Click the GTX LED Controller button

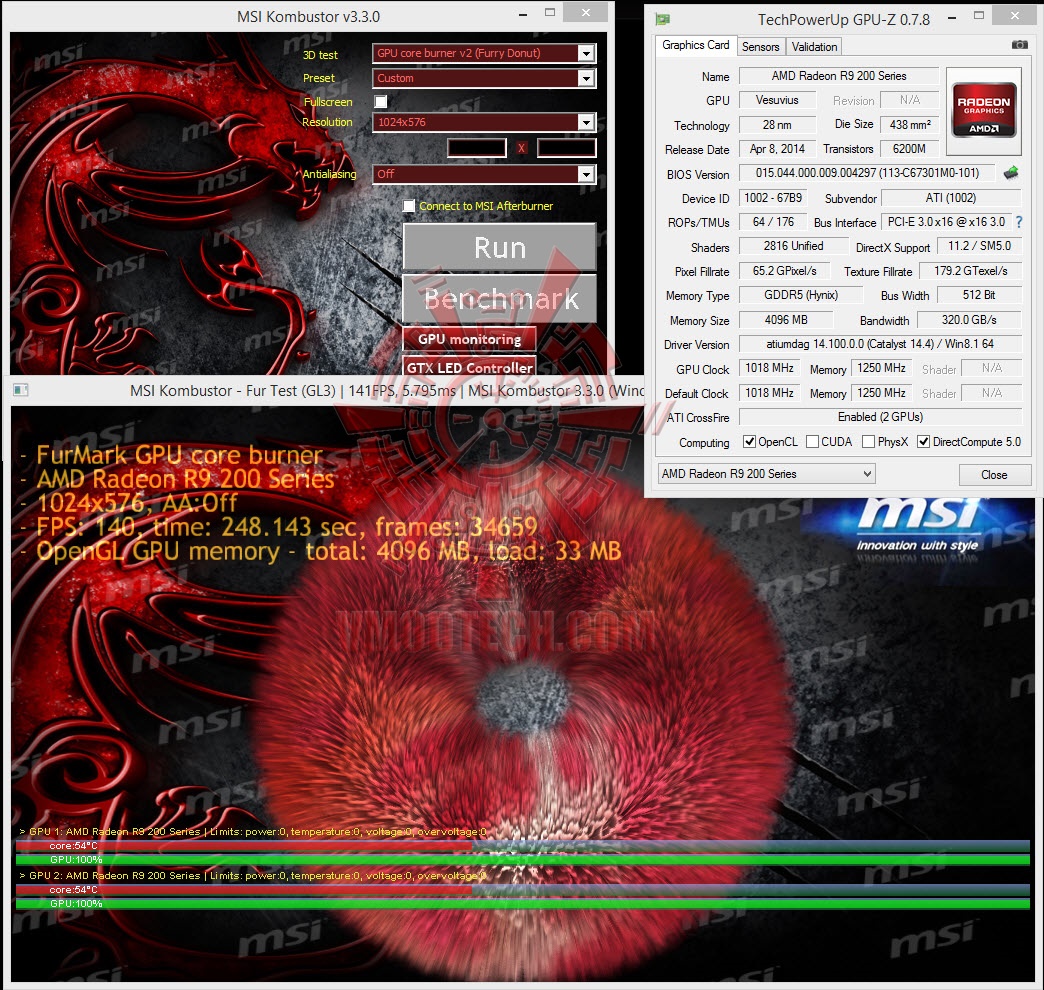[469, 367]
